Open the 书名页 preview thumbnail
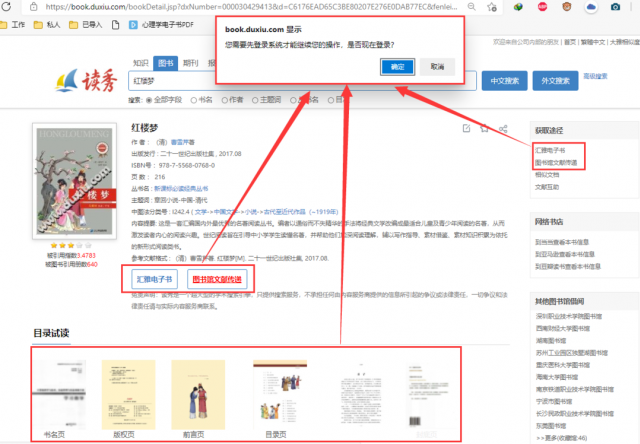640x444 pixels. click(59, 395)
